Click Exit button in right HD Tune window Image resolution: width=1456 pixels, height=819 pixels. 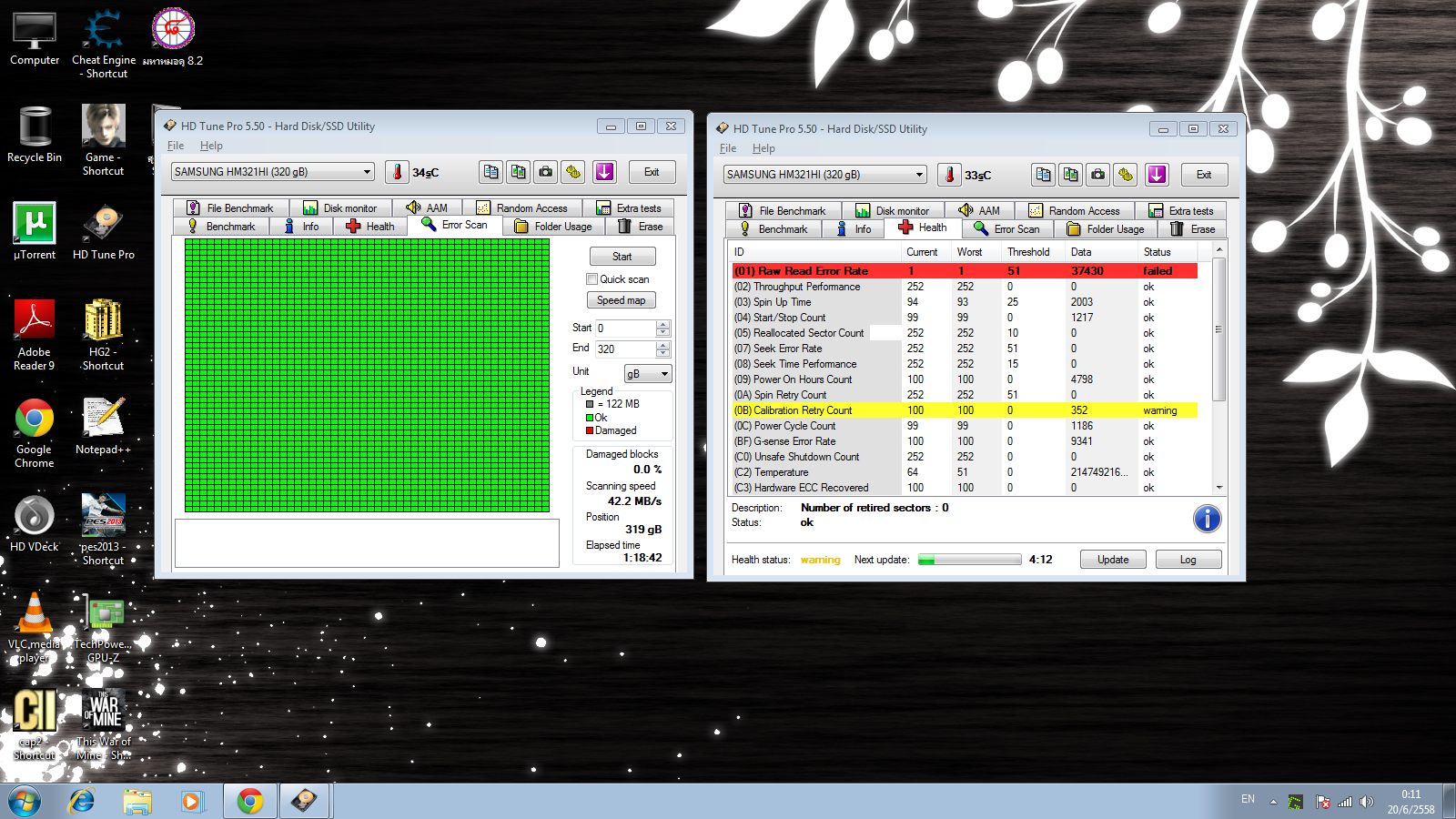1204,175
